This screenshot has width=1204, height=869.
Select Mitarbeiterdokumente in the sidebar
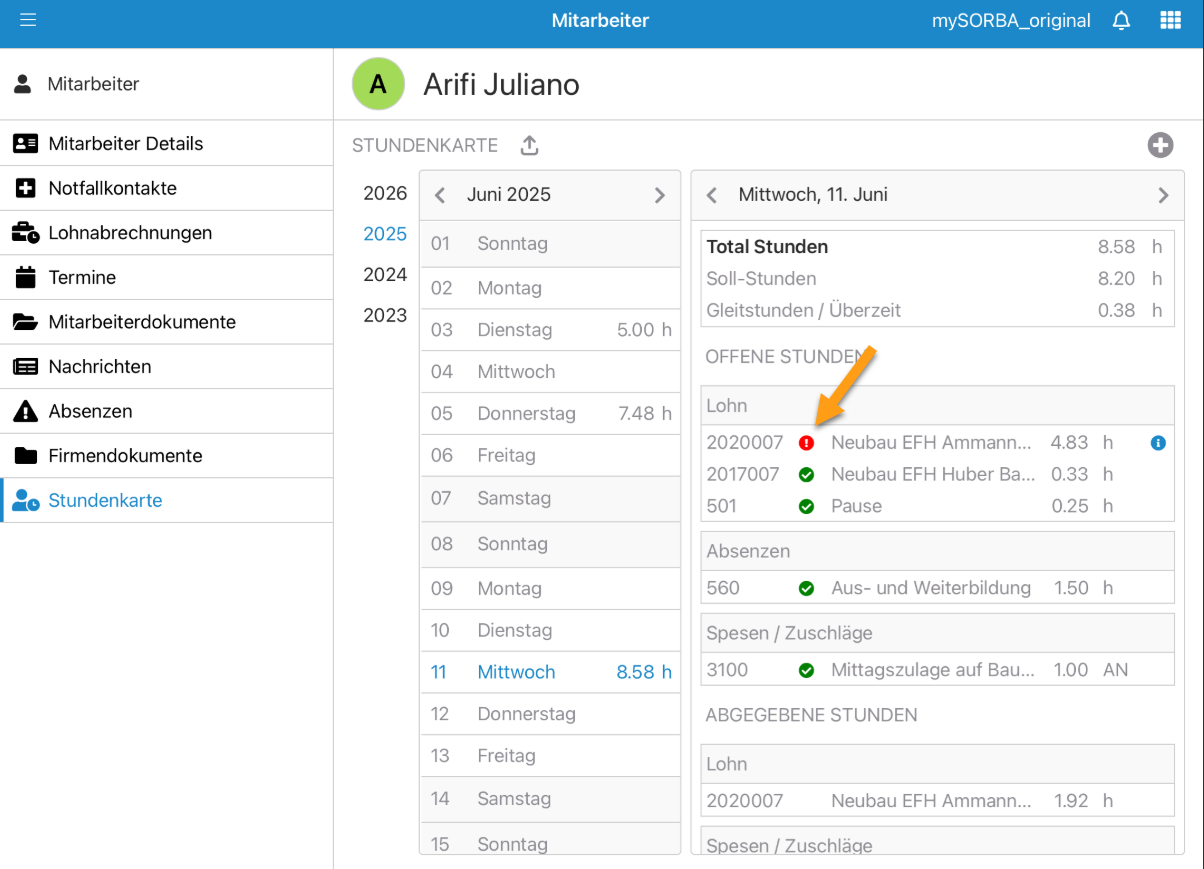(142, 322)
